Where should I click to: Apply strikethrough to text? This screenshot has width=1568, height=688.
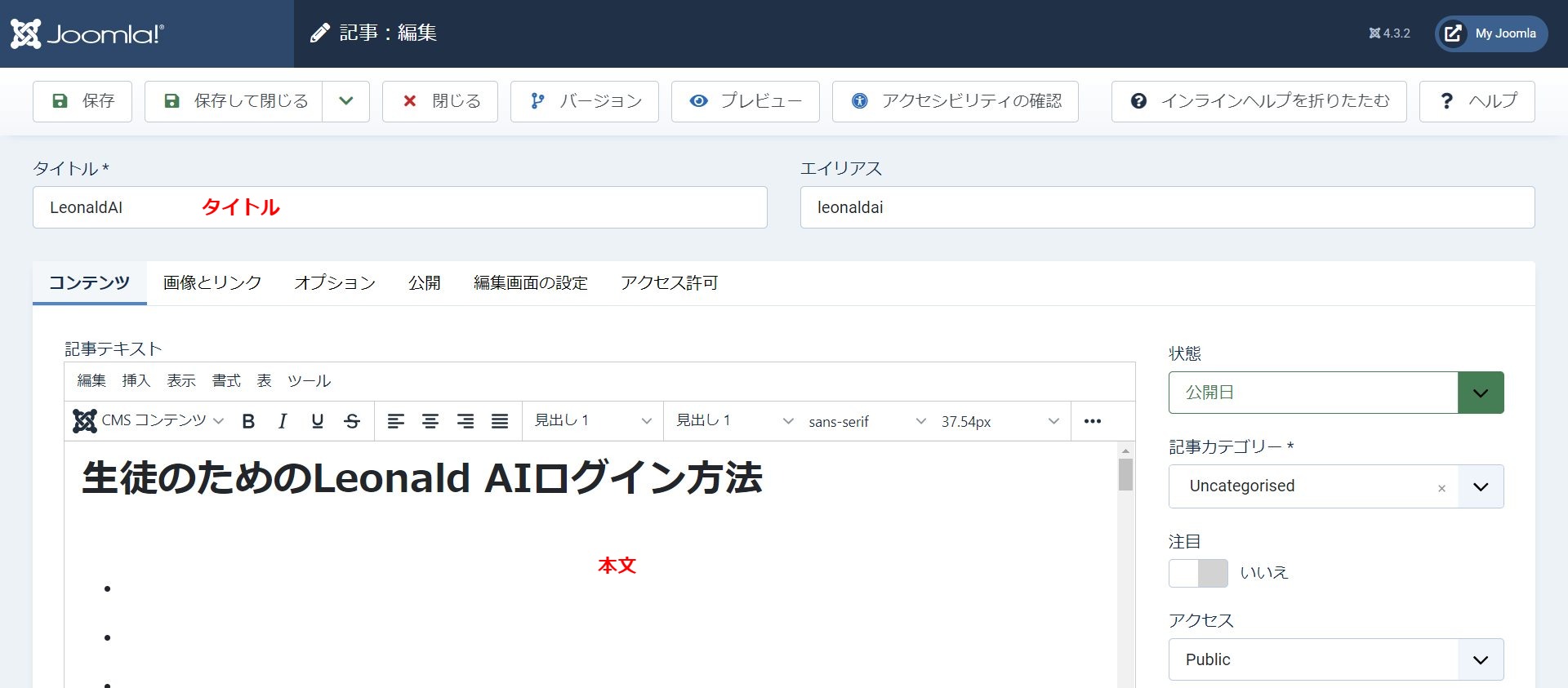coord(352,421)
